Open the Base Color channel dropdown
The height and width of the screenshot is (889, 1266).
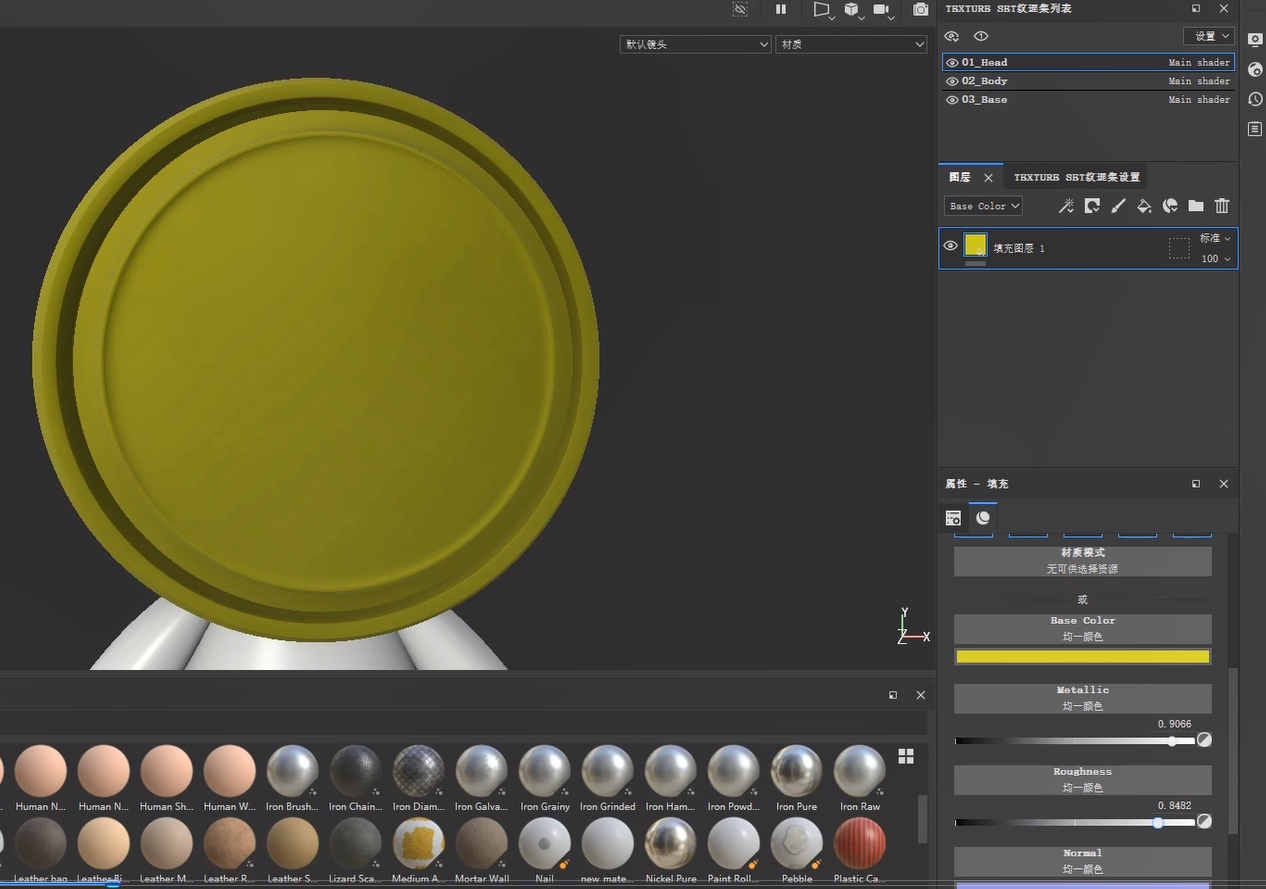click(x=983, y=206)
